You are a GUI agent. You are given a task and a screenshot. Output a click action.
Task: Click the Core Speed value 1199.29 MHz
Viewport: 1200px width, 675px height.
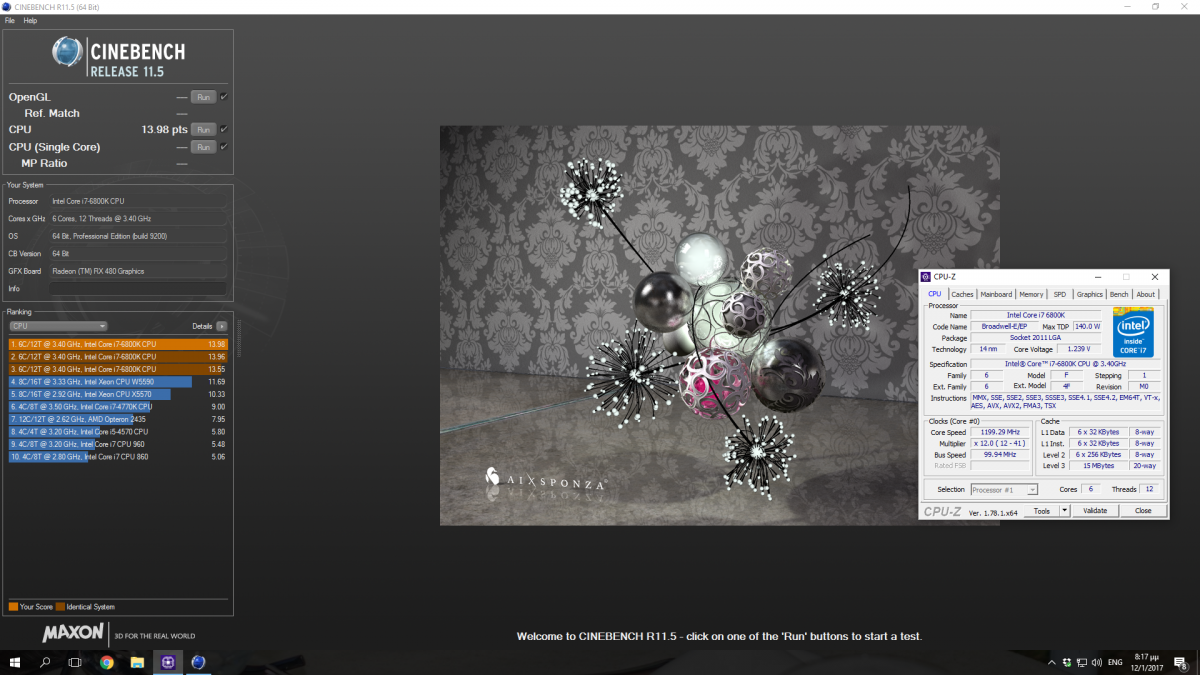pyautogui.click(x=1000, y=432)
